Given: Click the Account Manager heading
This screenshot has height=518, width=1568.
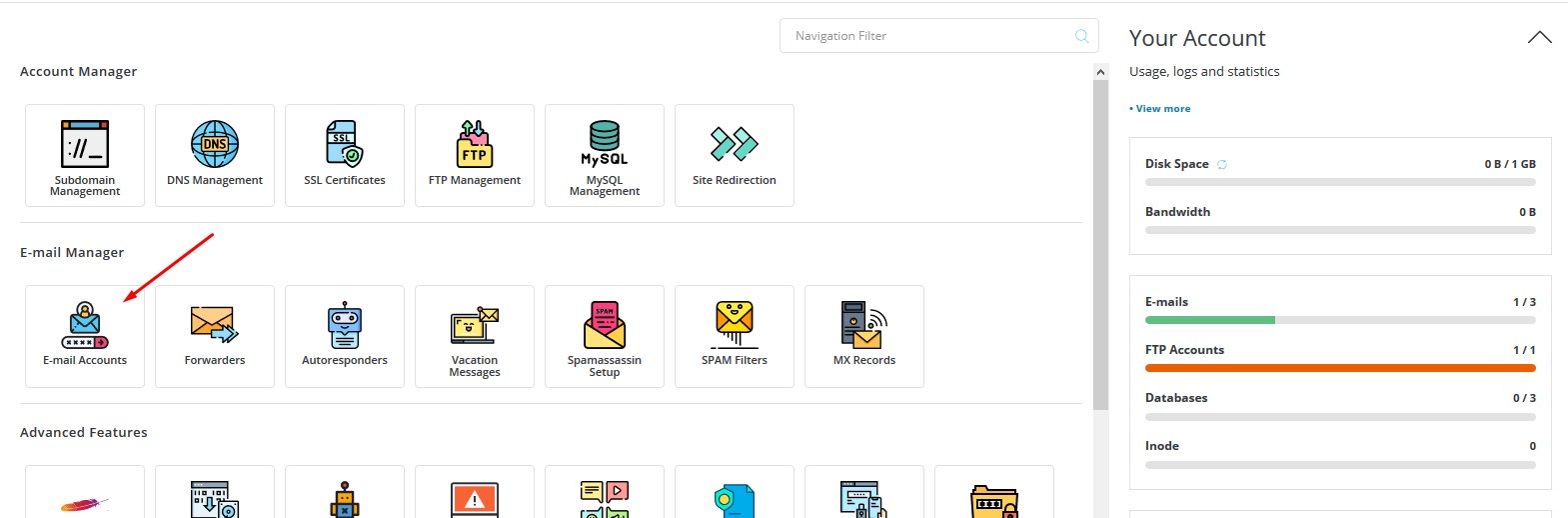Looking at the screenshot, I should point(78,72).
